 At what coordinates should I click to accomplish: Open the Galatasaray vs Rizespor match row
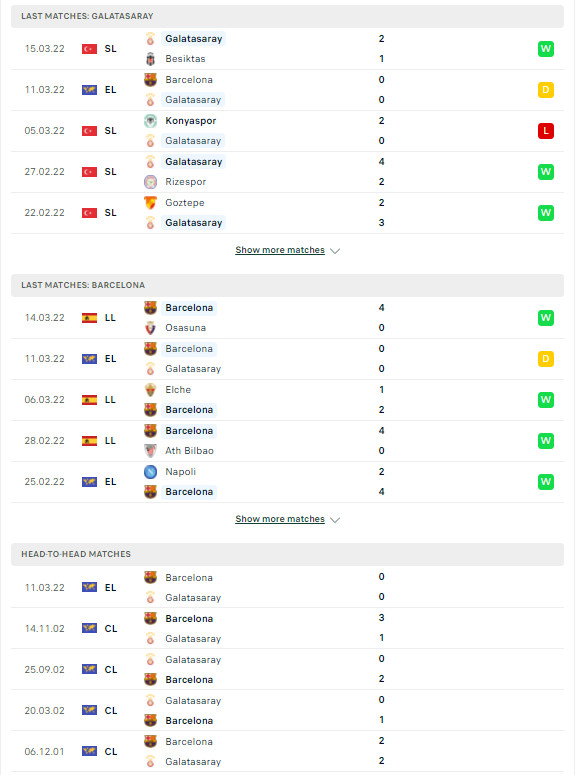click(x=287, y=172)
